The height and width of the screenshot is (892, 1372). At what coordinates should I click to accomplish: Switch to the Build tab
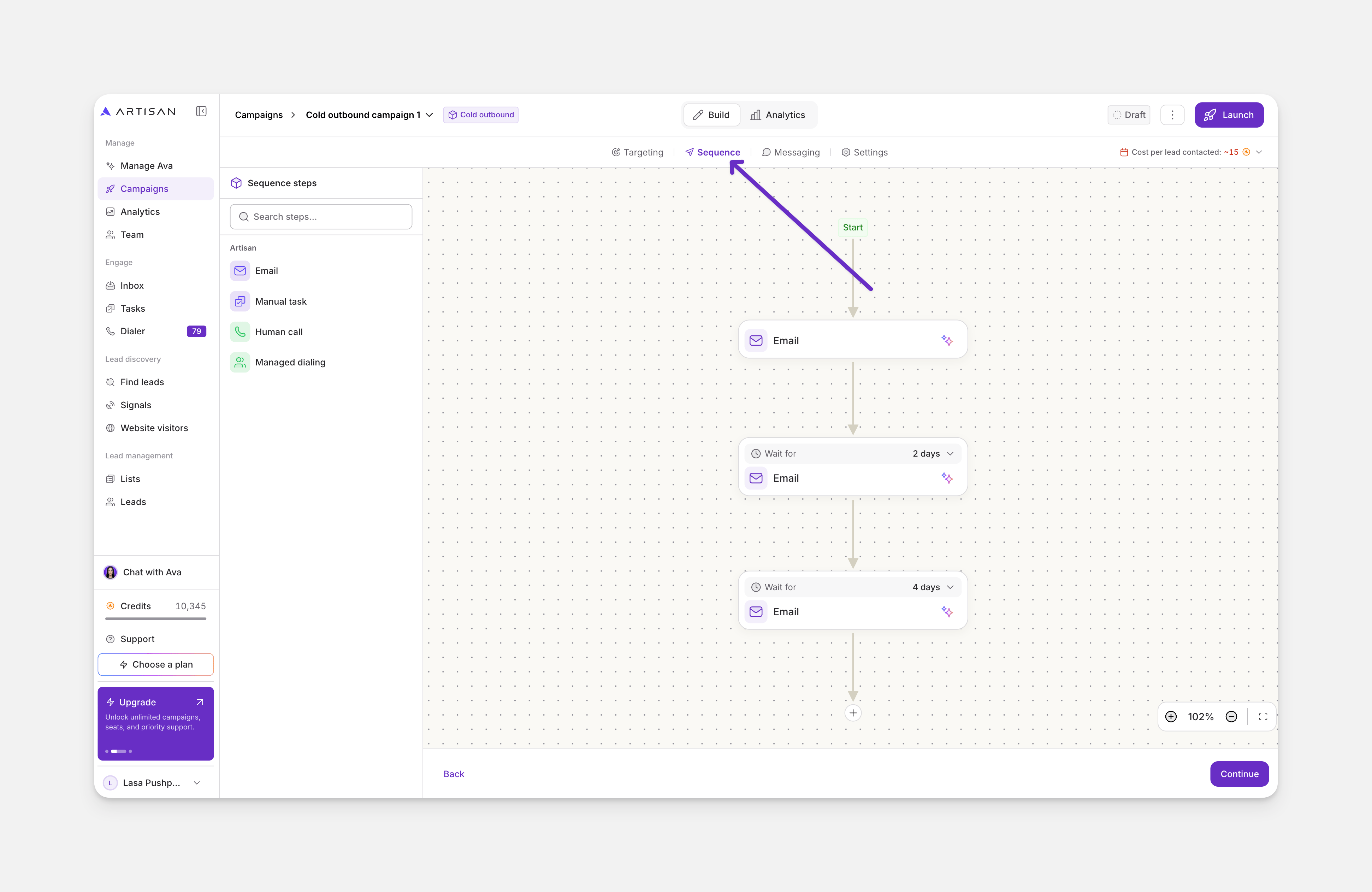tap(712, 115)
